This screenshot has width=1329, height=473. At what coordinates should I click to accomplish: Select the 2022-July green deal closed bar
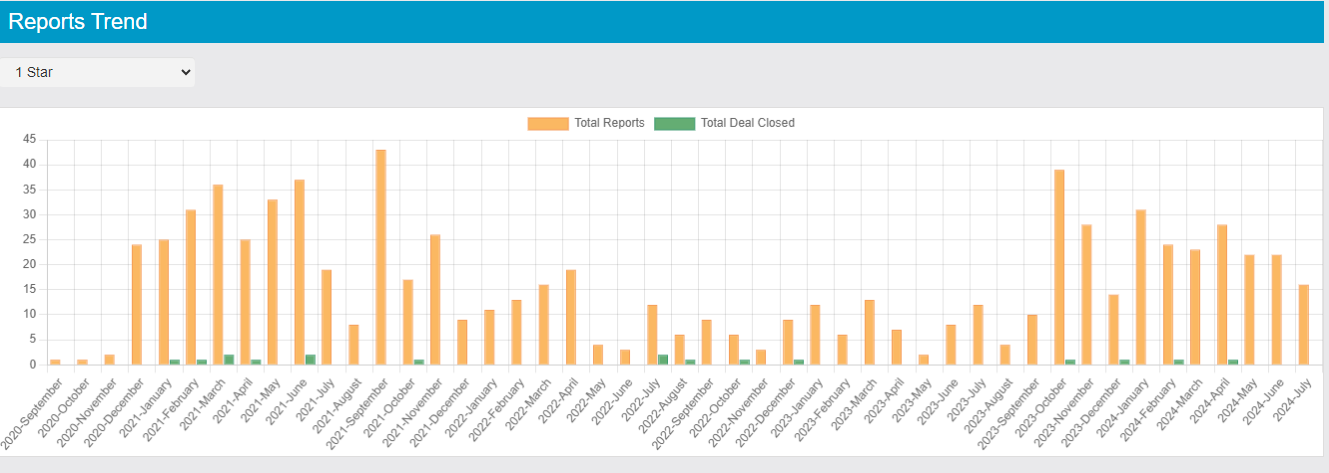pos(663,360)
